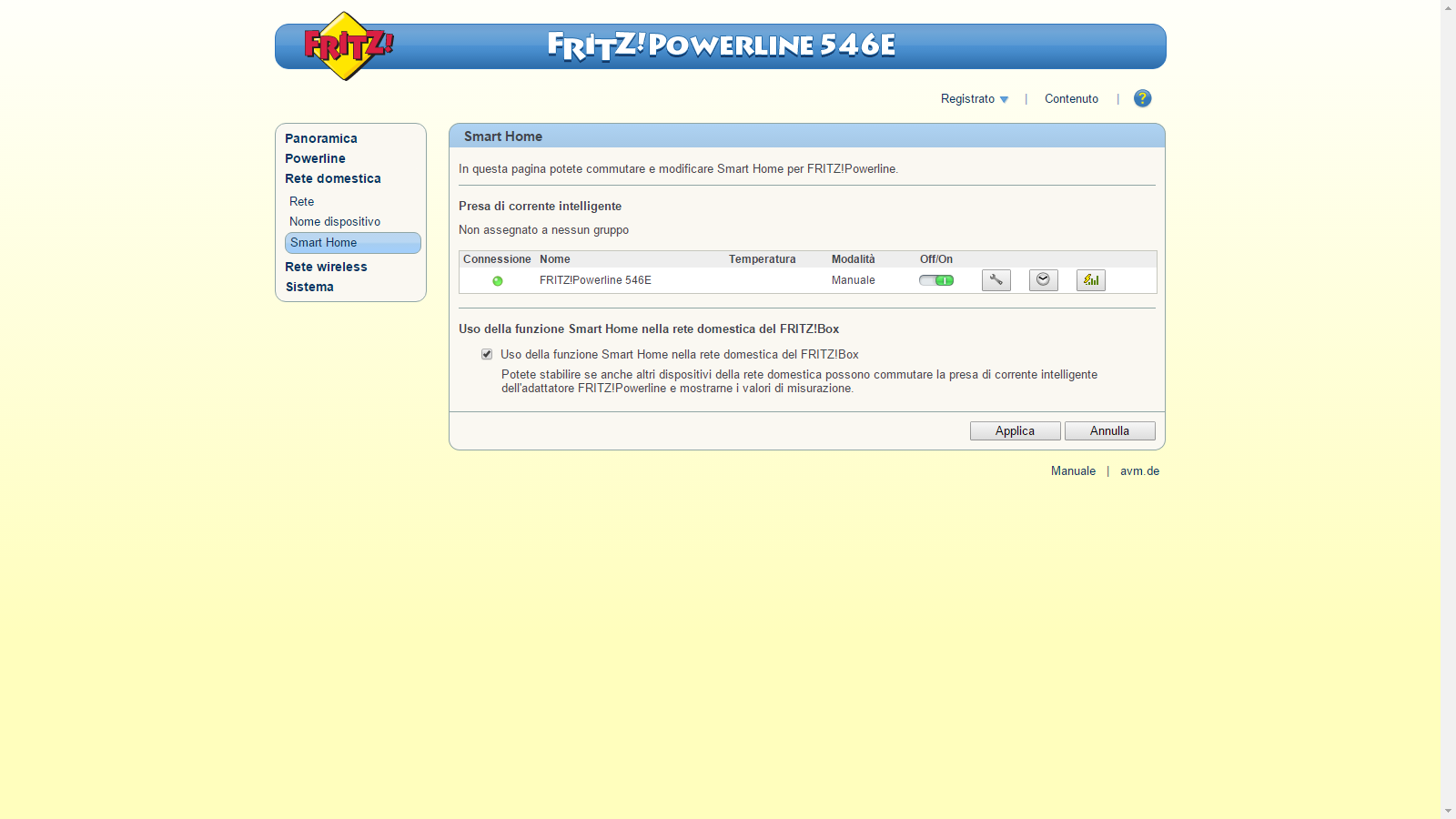Click the Contenuto link in header
The image size is (1456, 819).
tap(1071, 99)
